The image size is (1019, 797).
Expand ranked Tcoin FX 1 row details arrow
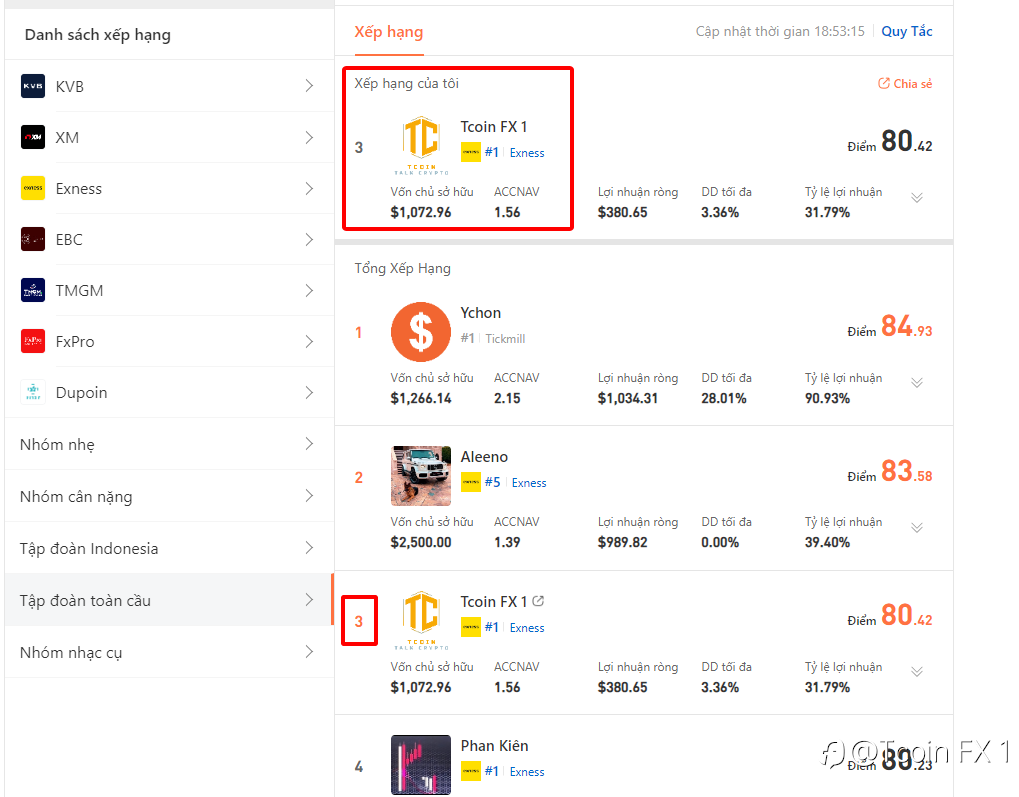tap(917, 672)
